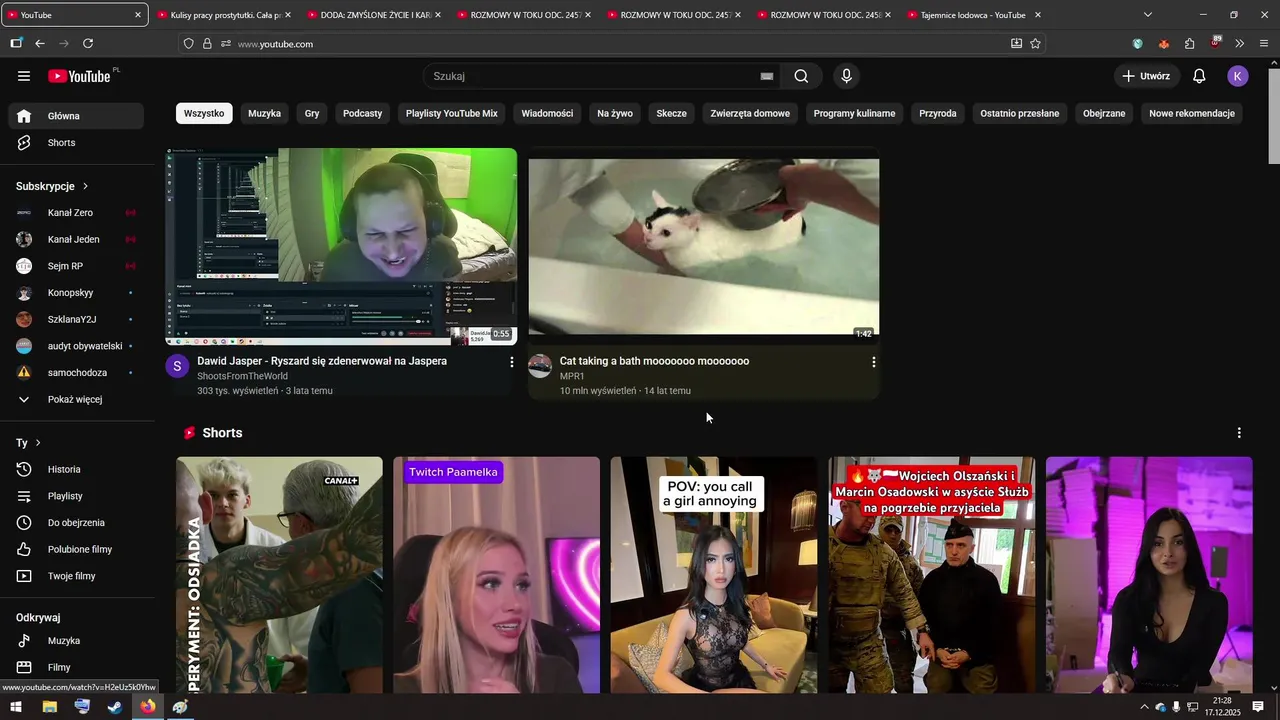The image size is (1280, 720).
Task: Switch to Tajemnice lodowca browser tab
Action: (972, 15)
